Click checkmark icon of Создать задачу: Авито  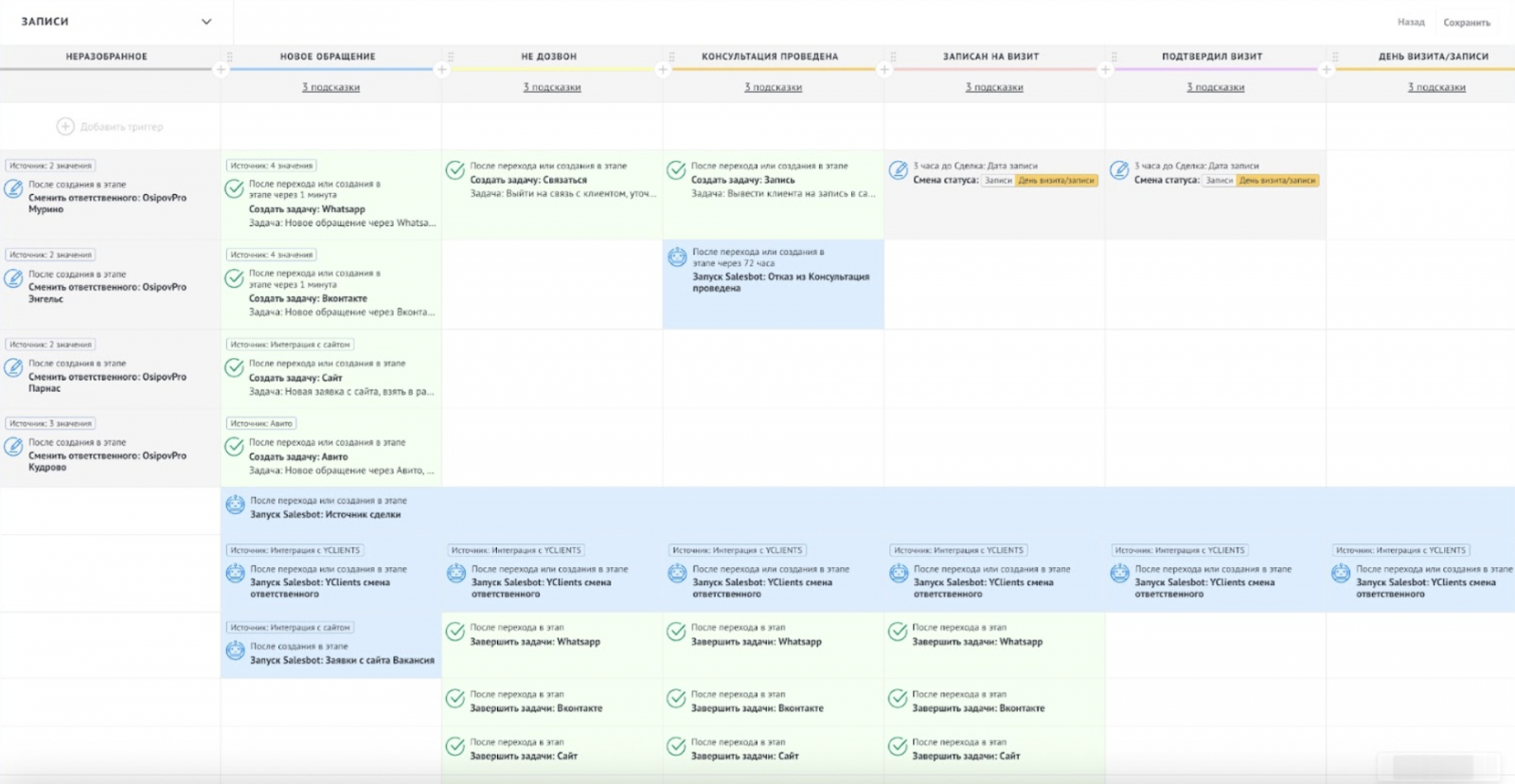click(234, 446)
